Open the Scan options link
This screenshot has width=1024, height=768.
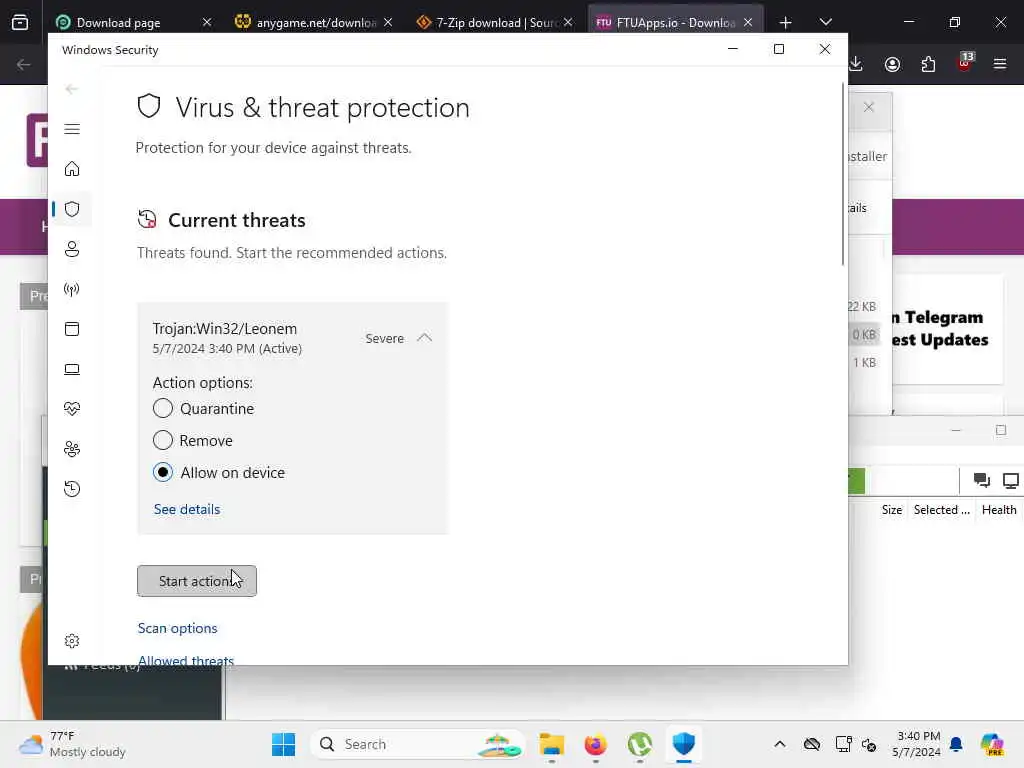click(178, 628)
